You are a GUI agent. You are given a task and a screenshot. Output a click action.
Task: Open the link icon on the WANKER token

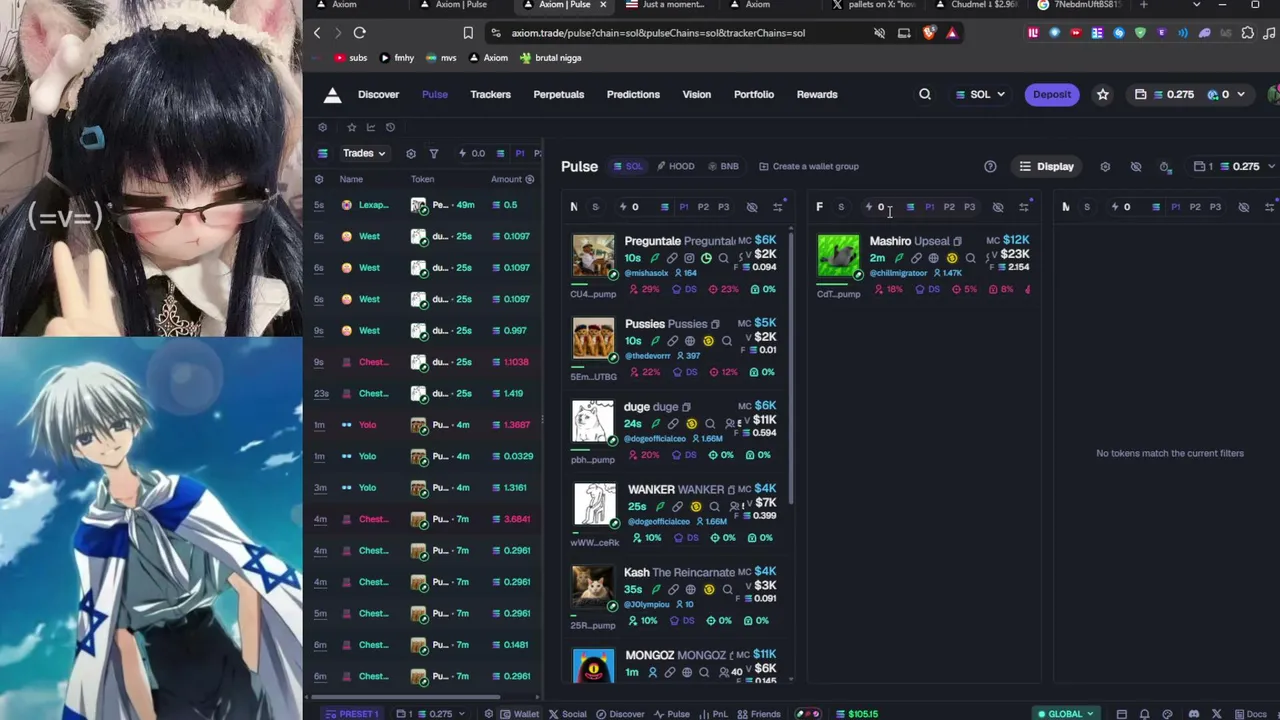677,507
